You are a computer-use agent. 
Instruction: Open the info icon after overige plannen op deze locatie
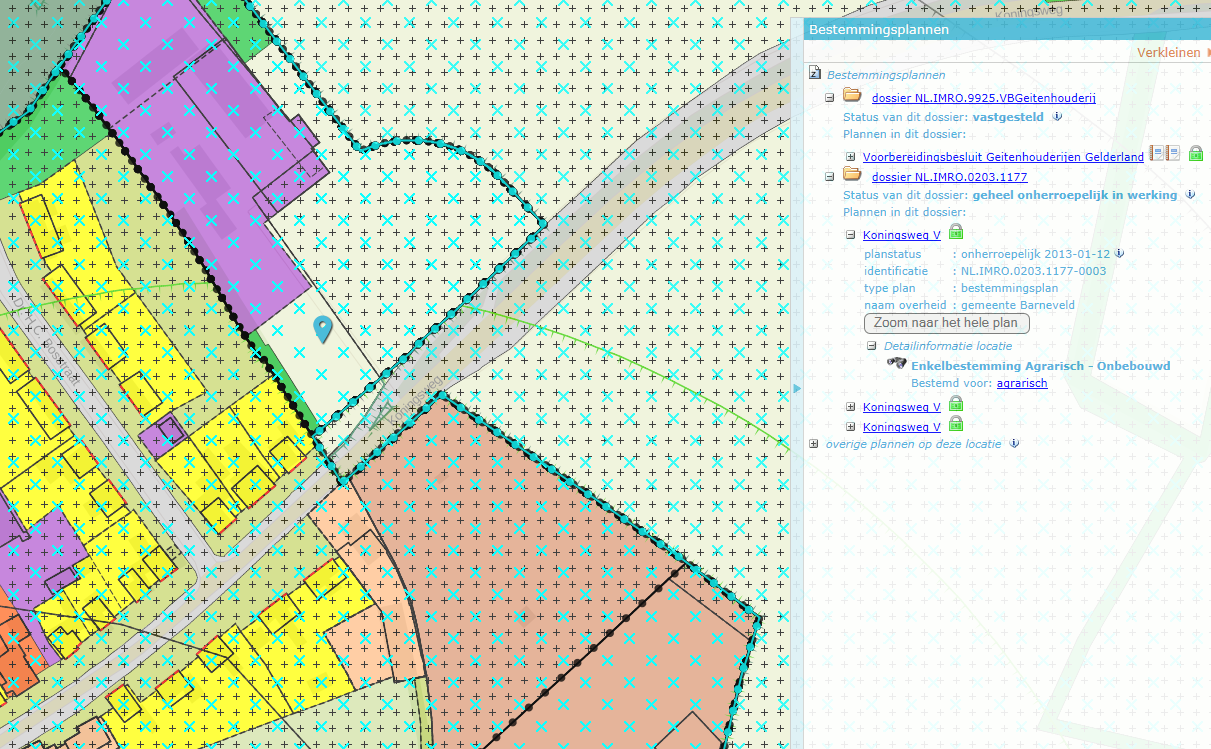pos(1014,443)
